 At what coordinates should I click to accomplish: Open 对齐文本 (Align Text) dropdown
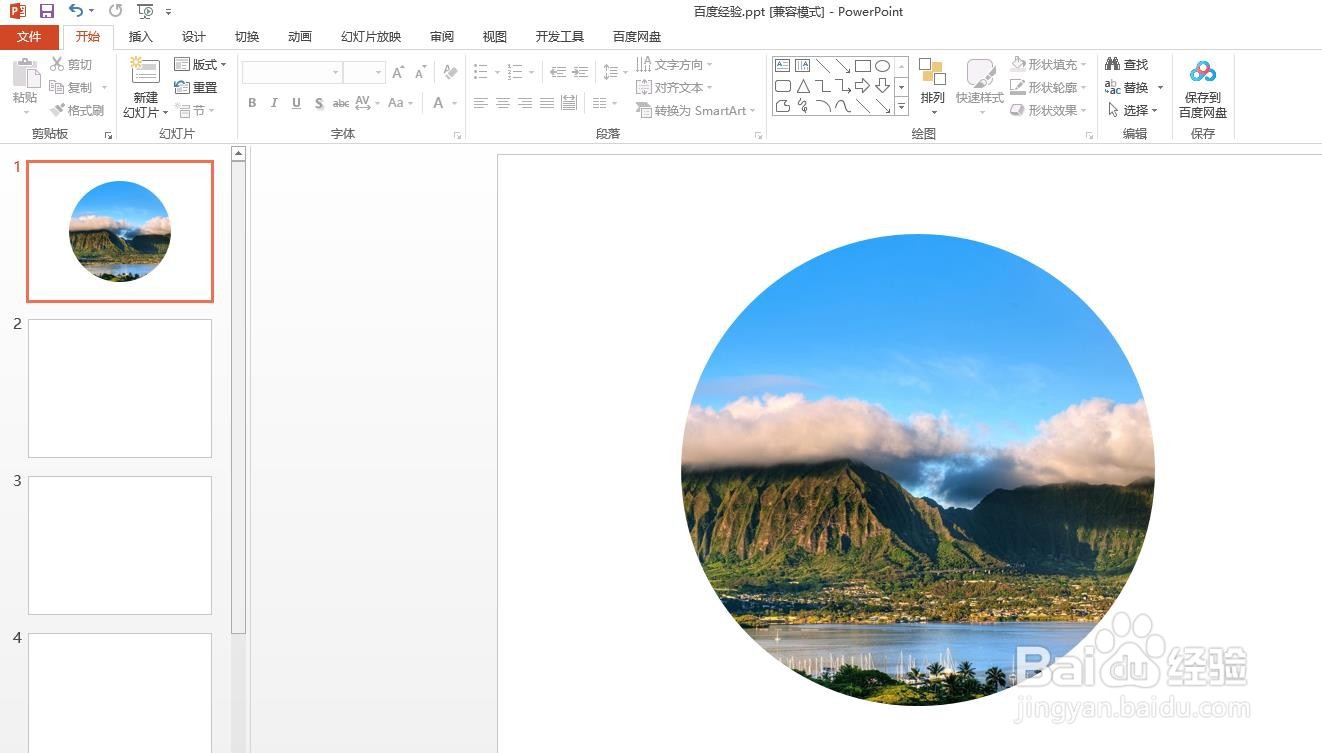click(x=674, y=87)
